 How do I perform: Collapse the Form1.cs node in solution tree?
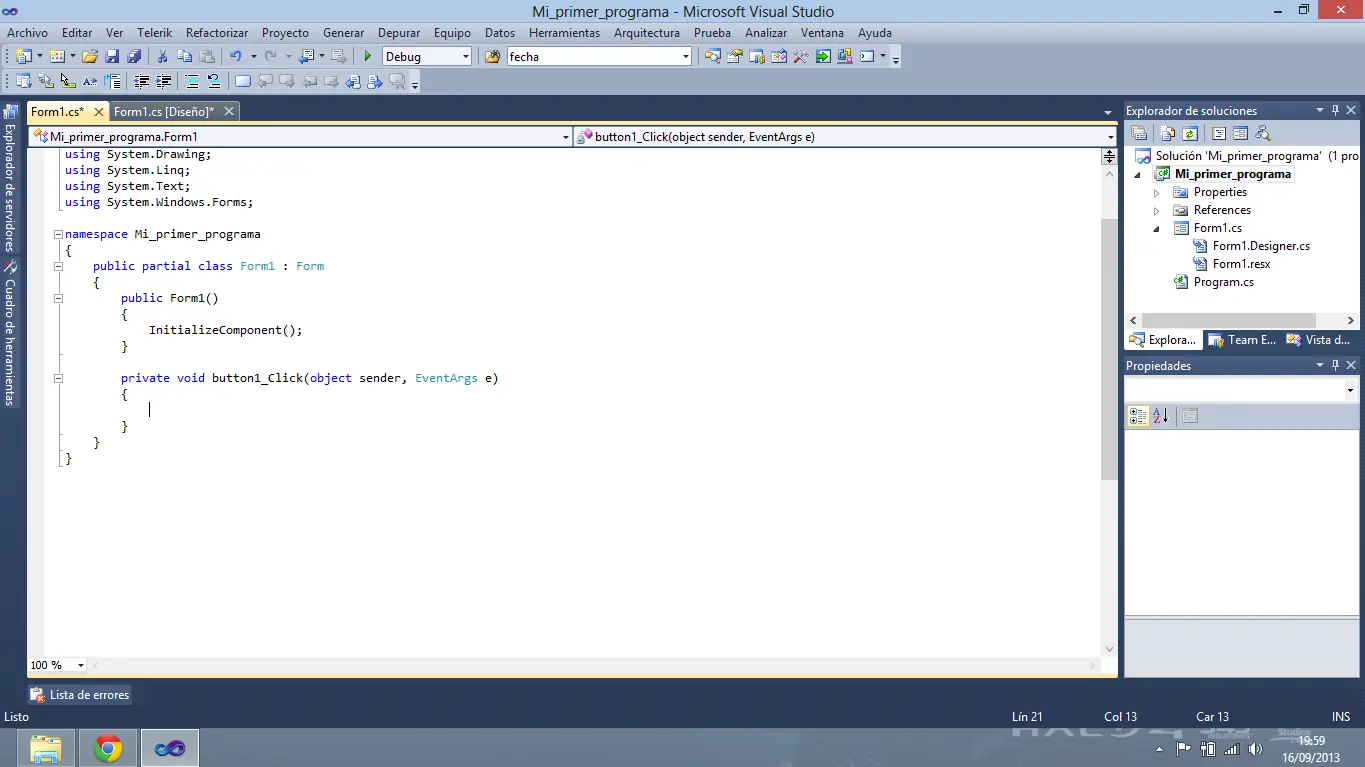(1157, 228)
